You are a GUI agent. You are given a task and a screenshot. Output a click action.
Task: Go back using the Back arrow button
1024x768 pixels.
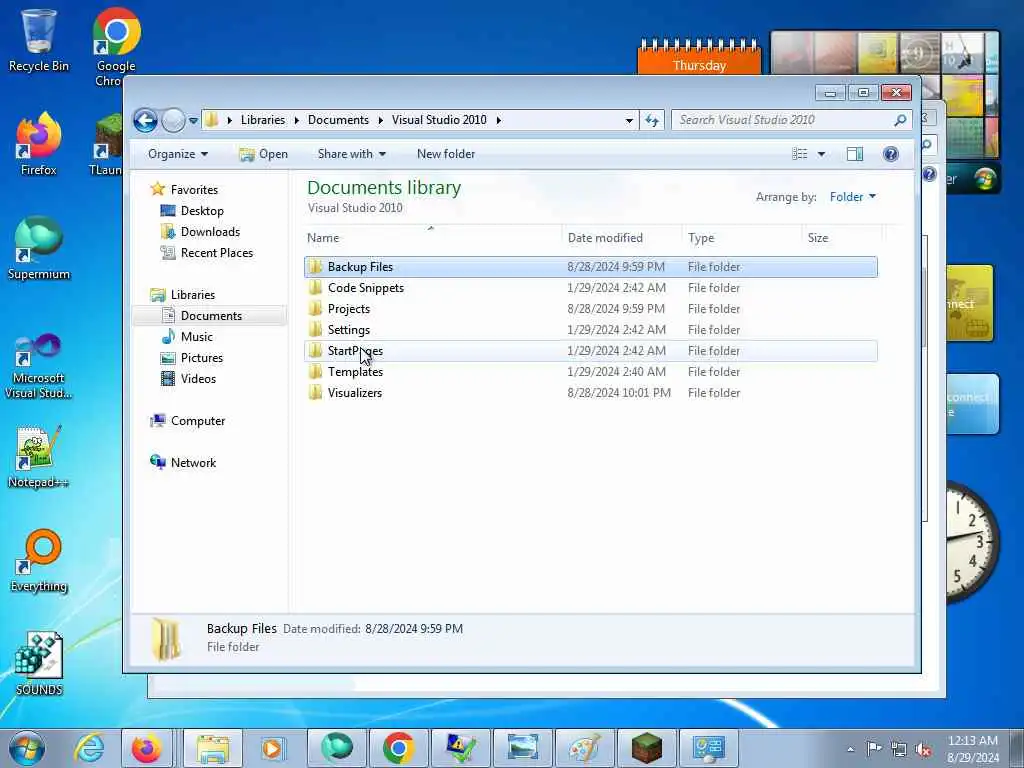coord(145,120)
